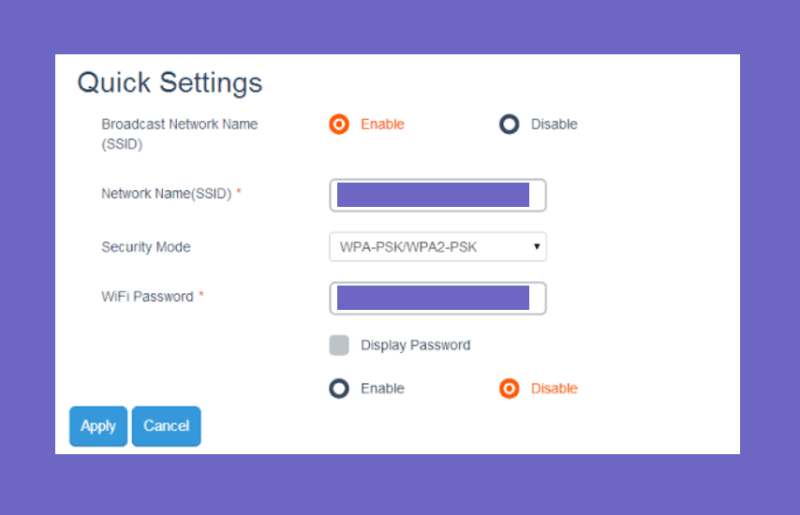Click the bottom Enable label text
This screenshot has height=515, width=800.
382,388
